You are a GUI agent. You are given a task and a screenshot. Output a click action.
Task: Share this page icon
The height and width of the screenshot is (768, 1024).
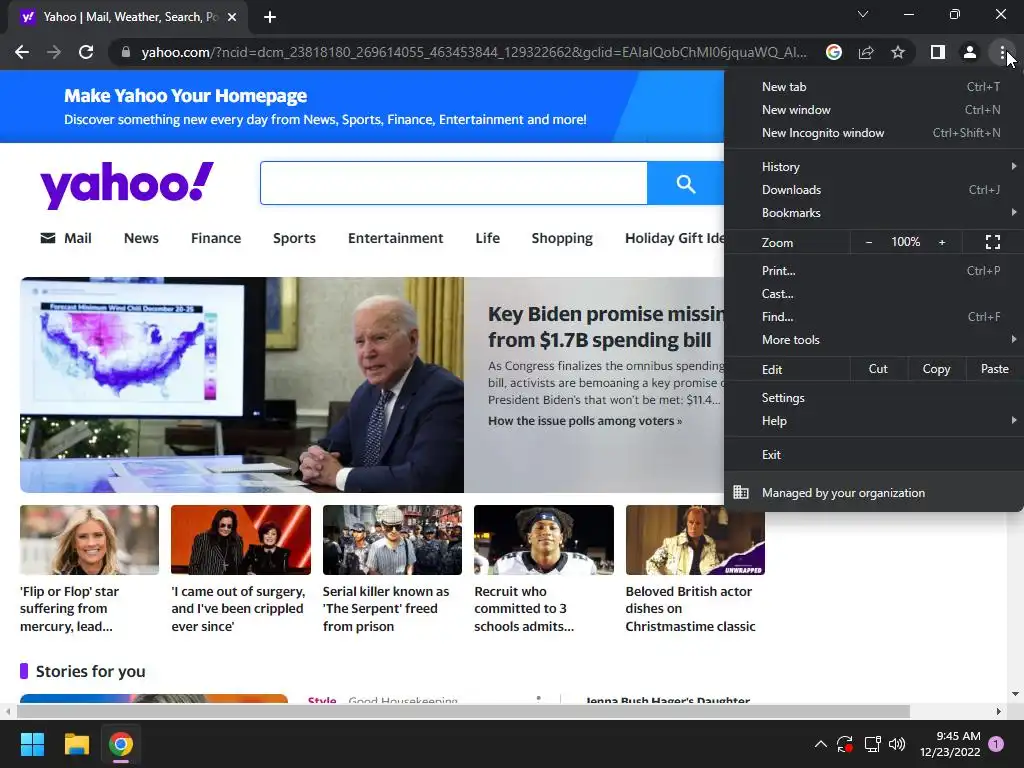coord(866,52)
